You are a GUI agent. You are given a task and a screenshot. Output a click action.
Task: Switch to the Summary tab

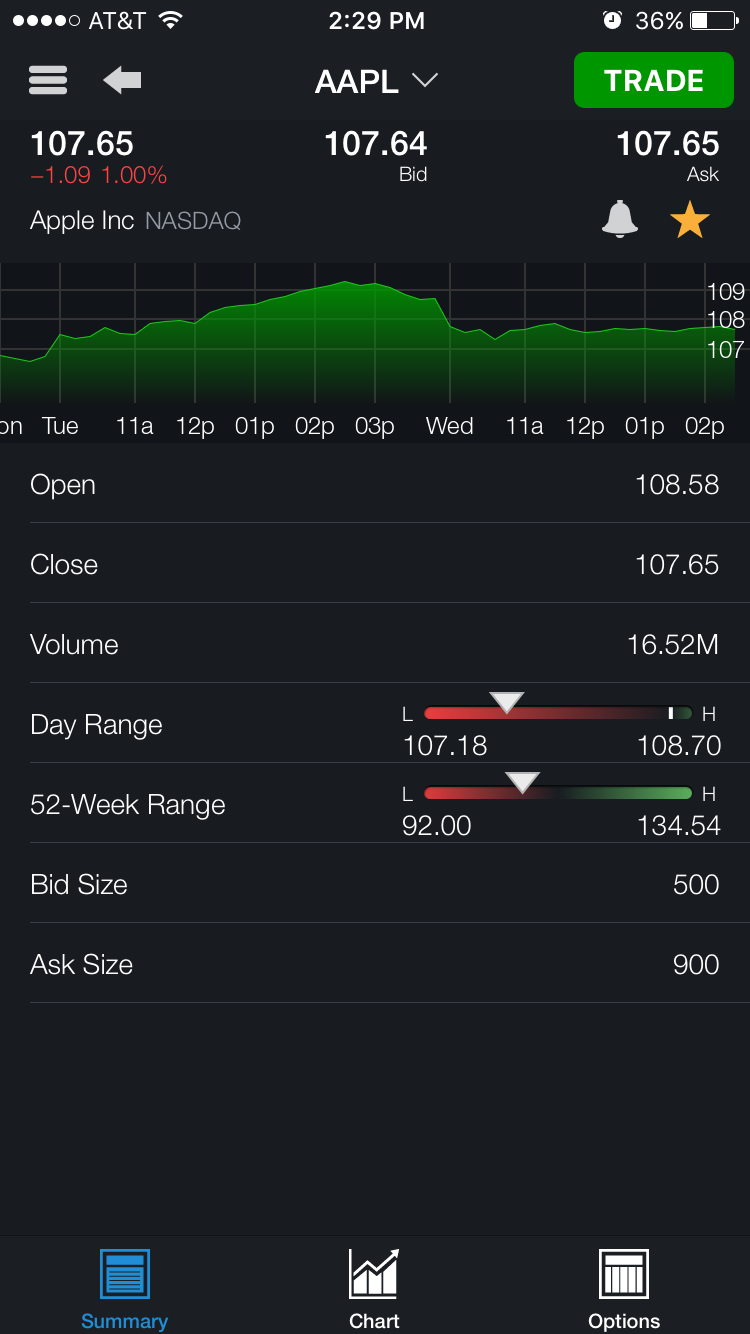point(124,1290)
